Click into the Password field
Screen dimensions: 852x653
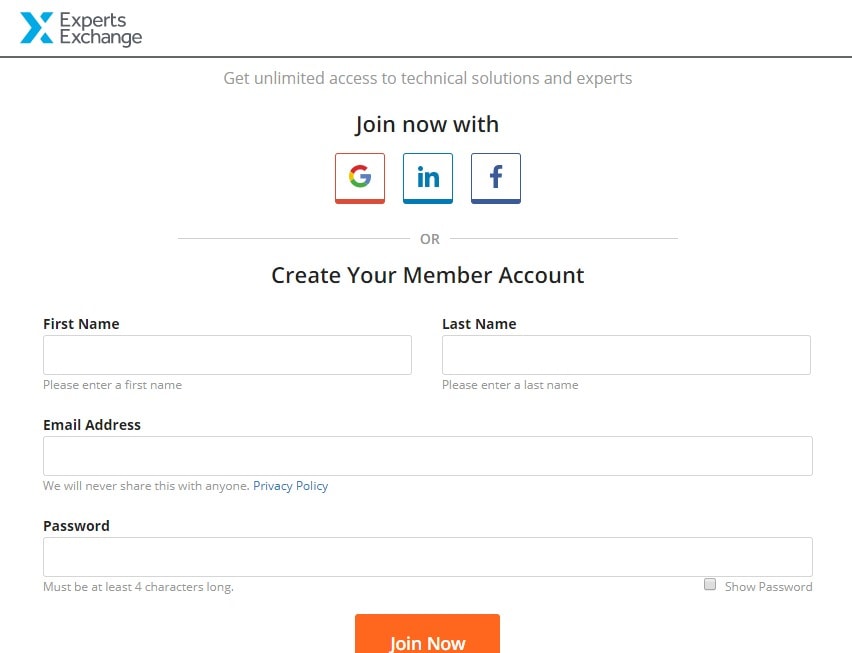point(428,557)
